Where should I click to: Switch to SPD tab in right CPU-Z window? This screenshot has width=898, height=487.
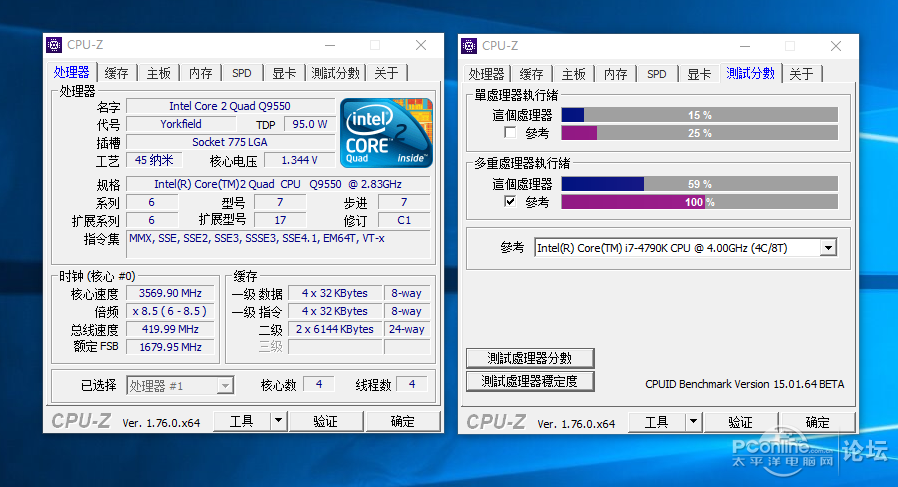(x=656, y=74)
